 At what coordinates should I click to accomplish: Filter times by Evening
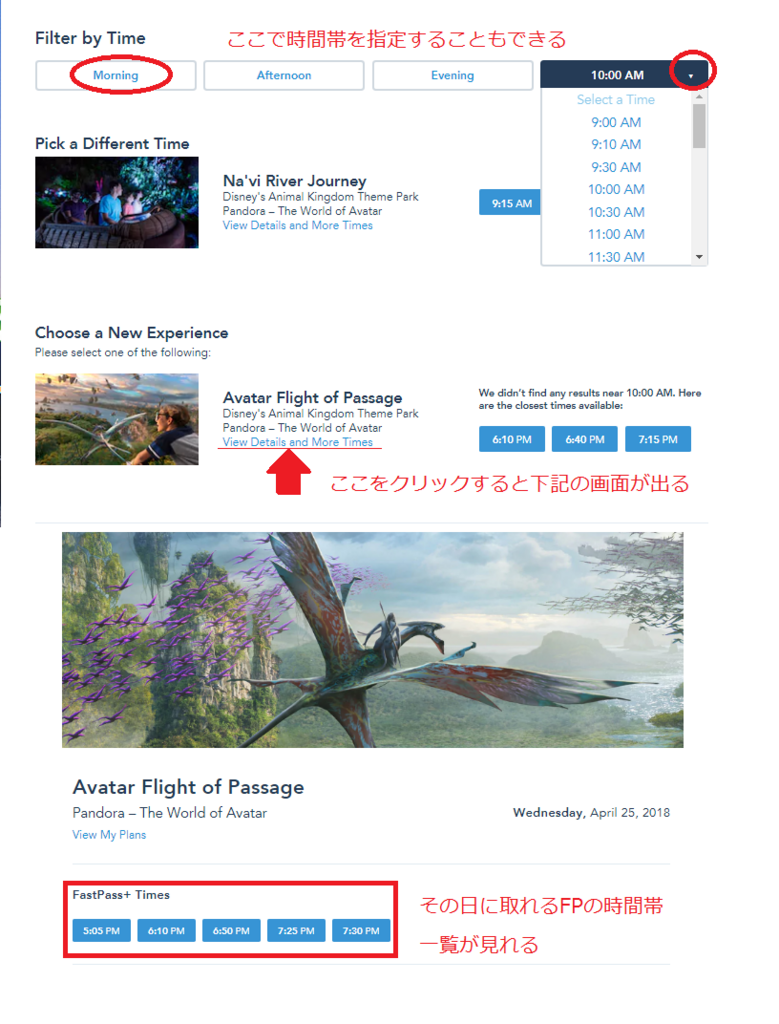(x=453, y=75)
